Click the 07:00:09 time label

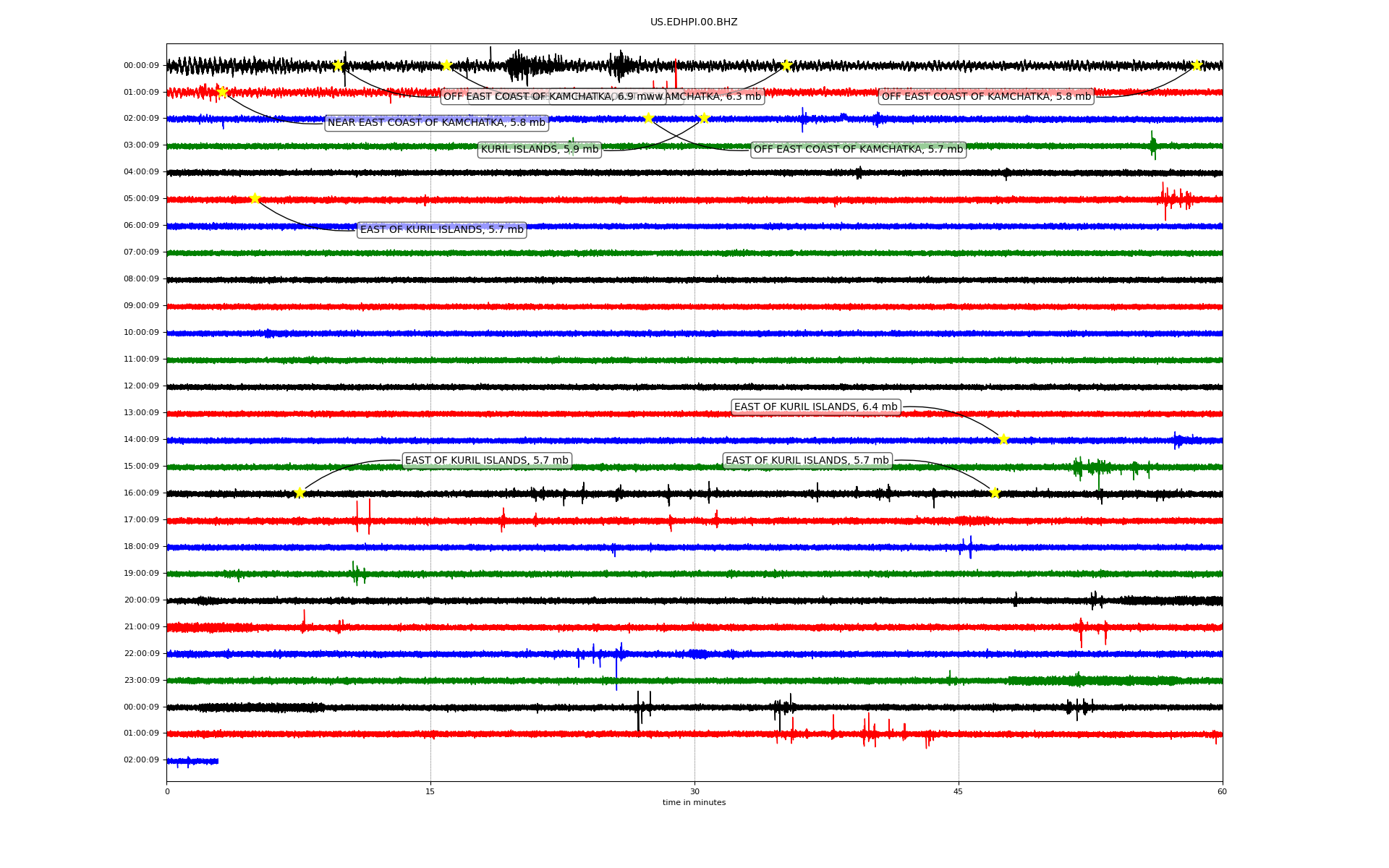coord(141,252)
